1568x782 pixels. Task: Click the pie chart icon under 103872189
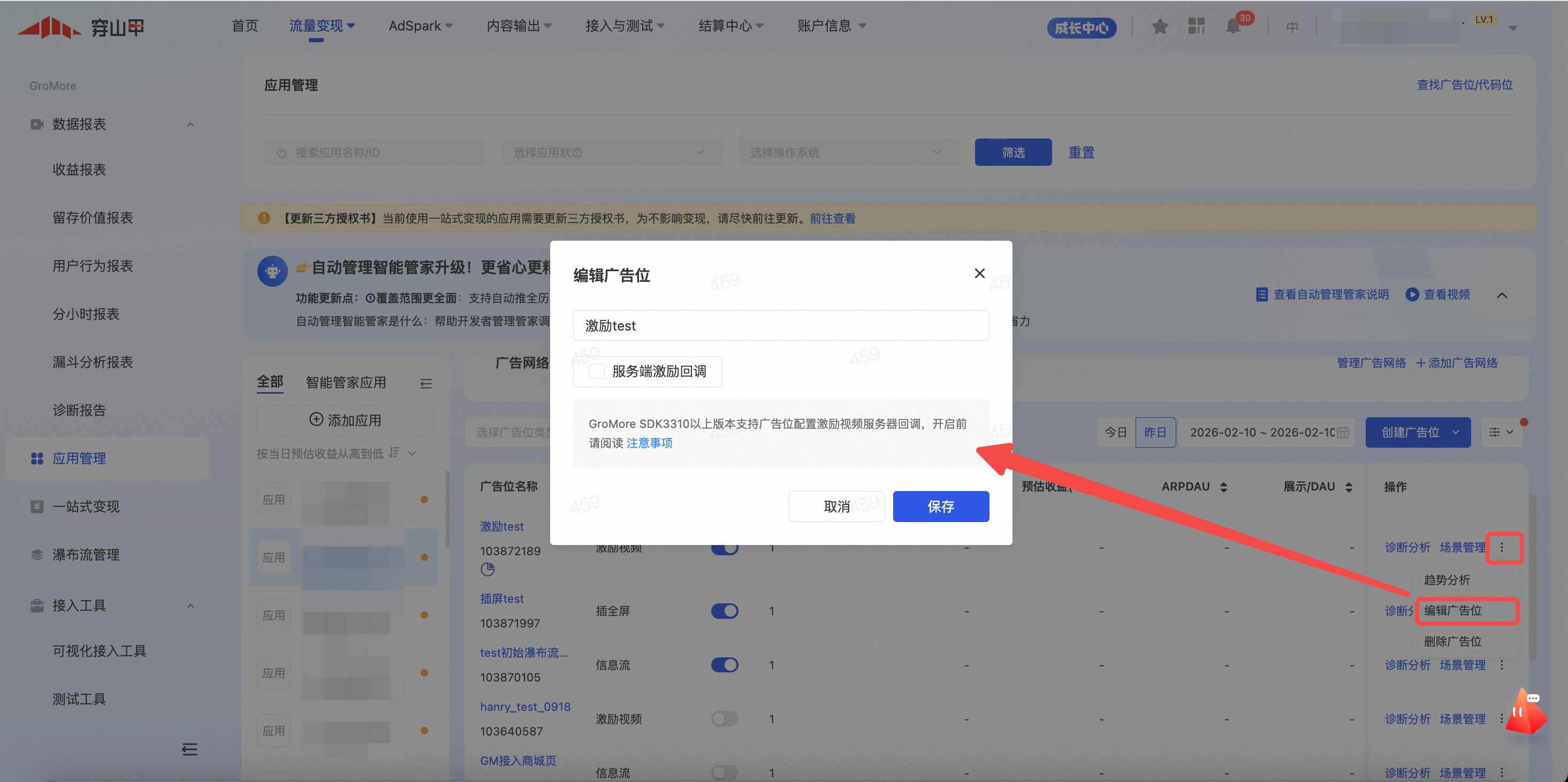pos(488,569)
